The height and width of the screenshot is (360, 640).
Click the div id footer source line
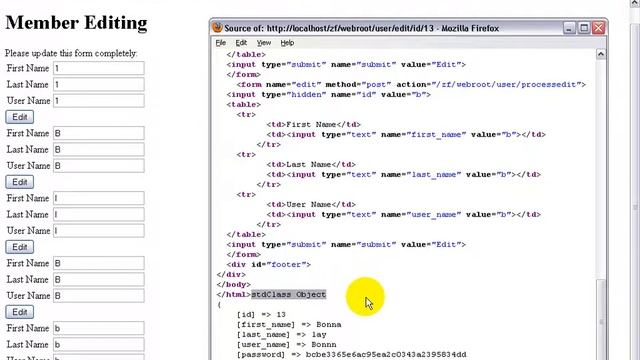269,264
